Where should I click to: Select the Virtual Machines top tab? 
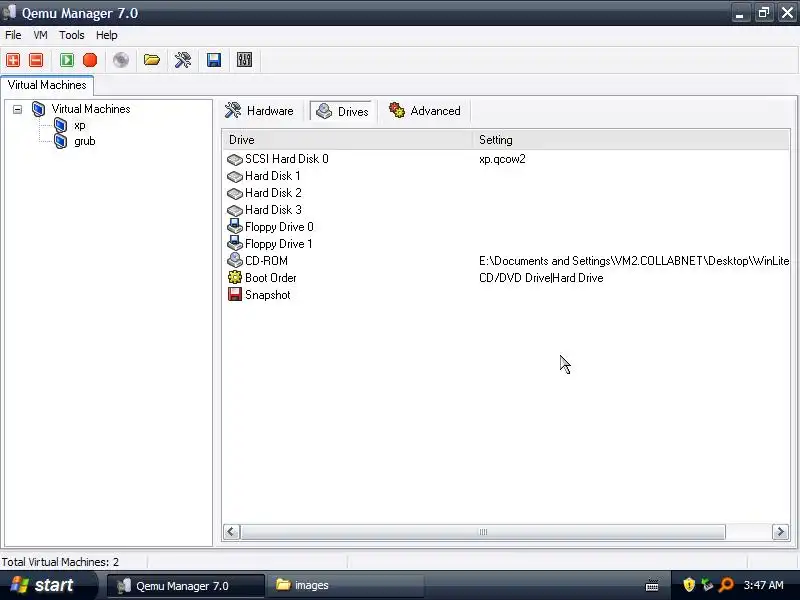[x=47, y=85]
